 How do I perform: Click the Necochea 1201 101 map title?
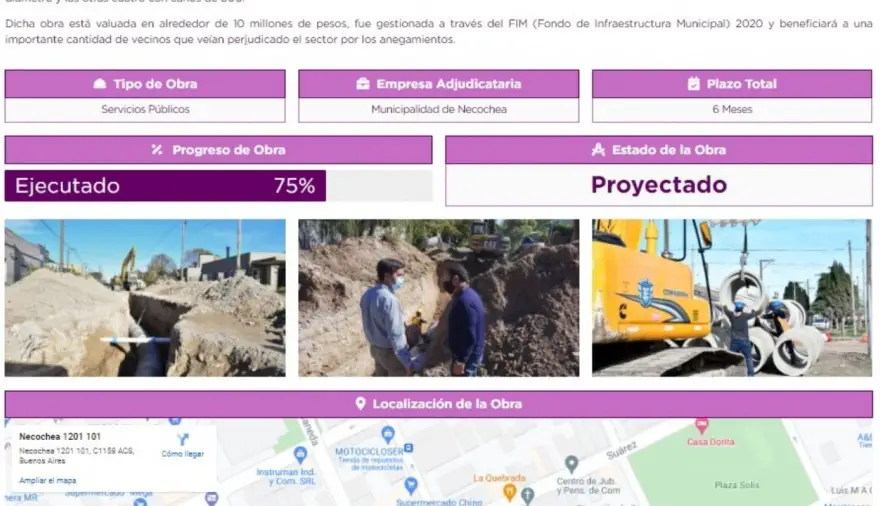[x=60, y=436]
